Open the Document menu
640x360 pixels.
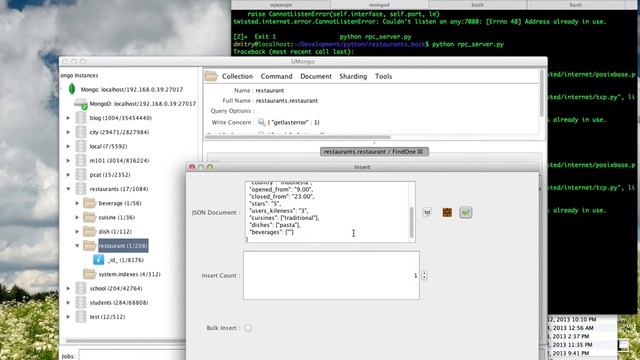click(x=316, y=76)
